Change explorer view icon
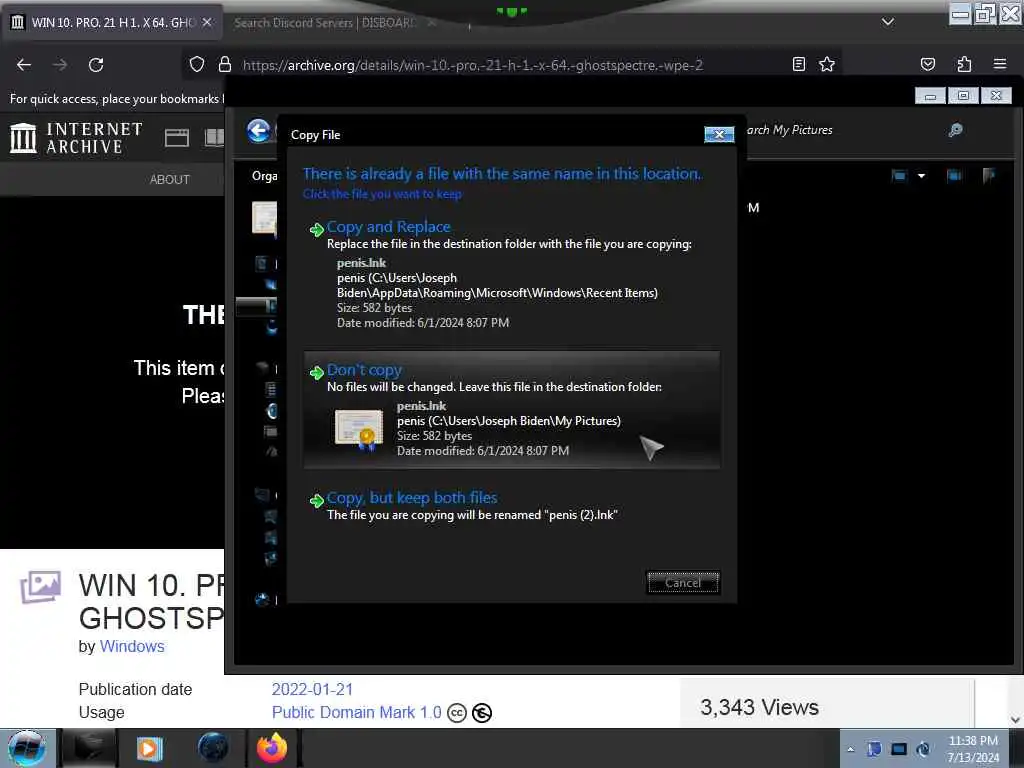 [x=899, y=175]
